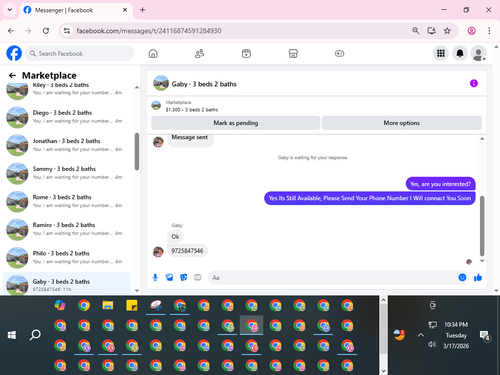Image resolution: width=500 pixels, height=375 pixels.
Task: Open conversation information purple icon
Action: pos(474,83)
